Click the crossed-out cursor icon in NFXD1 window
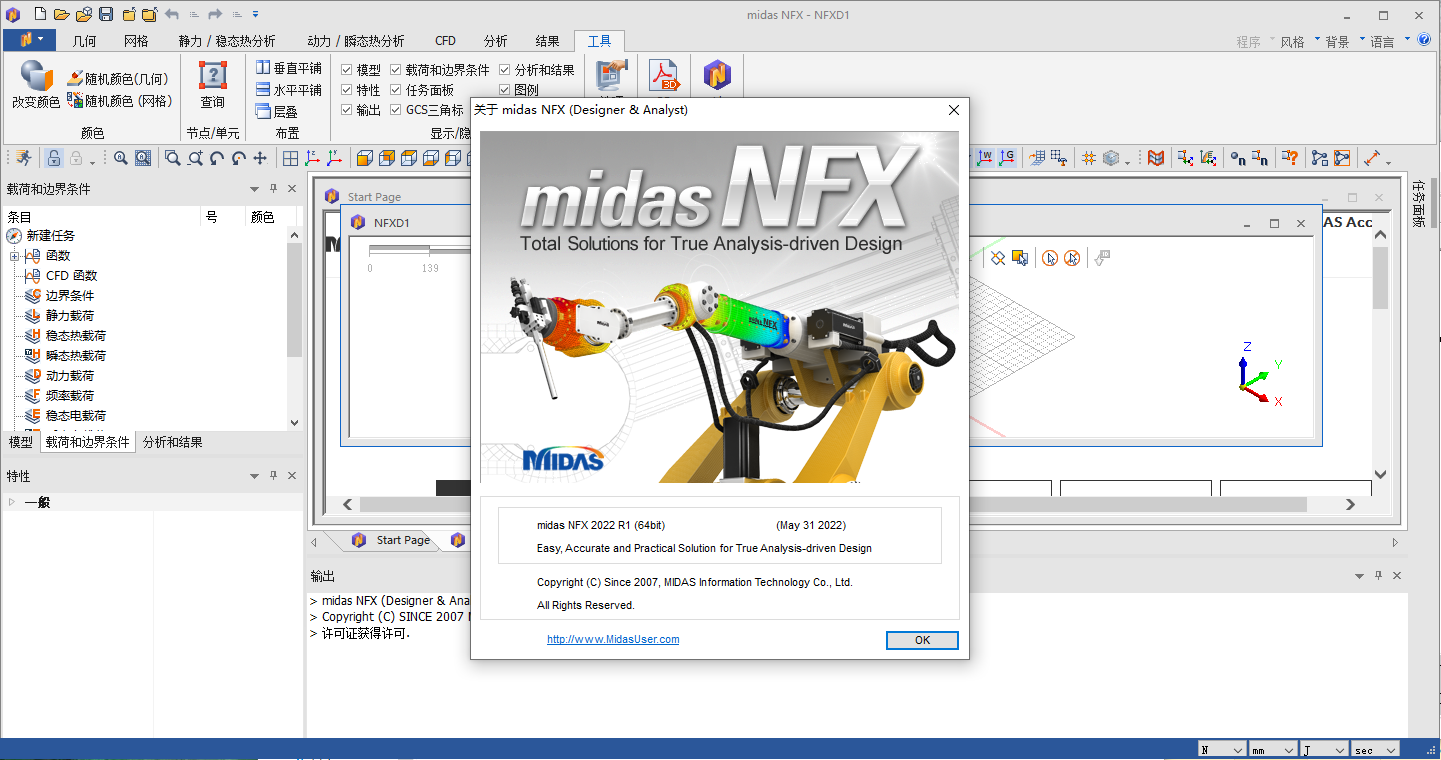The width and height of the screenshot is (1441, 760). [x=1072, y=258]
